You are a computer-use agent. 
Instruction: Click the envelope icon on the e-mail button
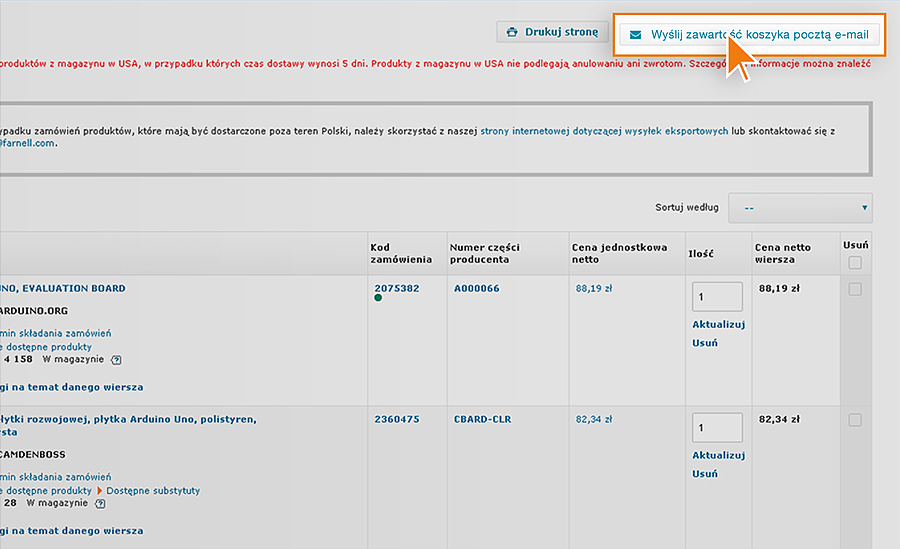coord(635,34)
